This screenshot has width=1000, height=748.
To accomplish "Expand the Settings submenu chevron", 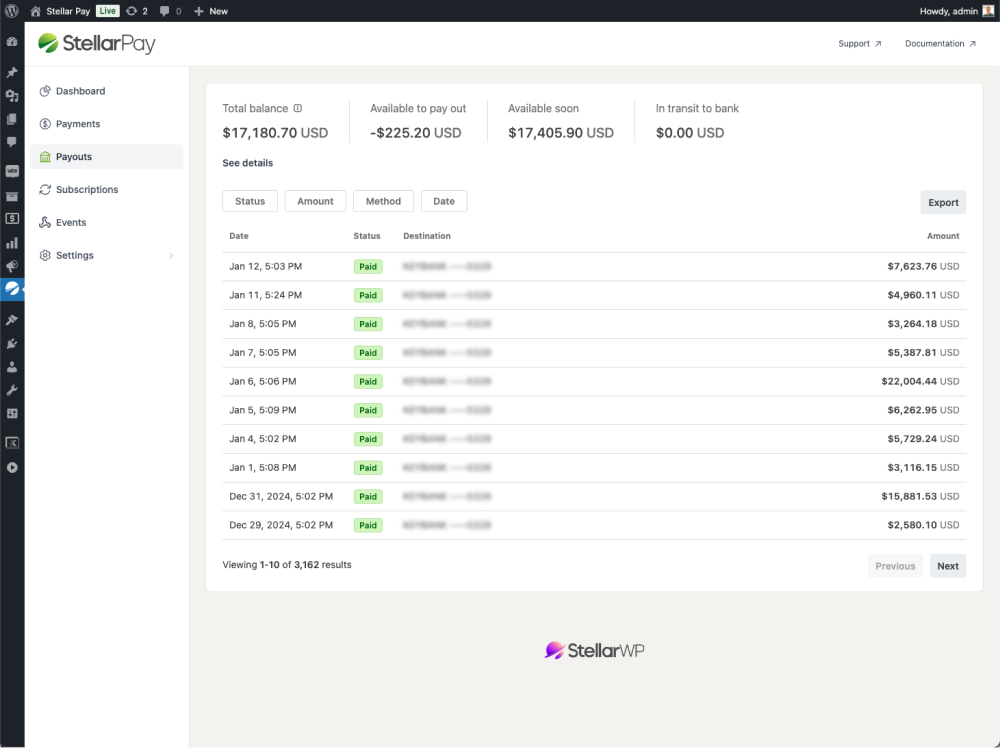I will pos(171,256).
